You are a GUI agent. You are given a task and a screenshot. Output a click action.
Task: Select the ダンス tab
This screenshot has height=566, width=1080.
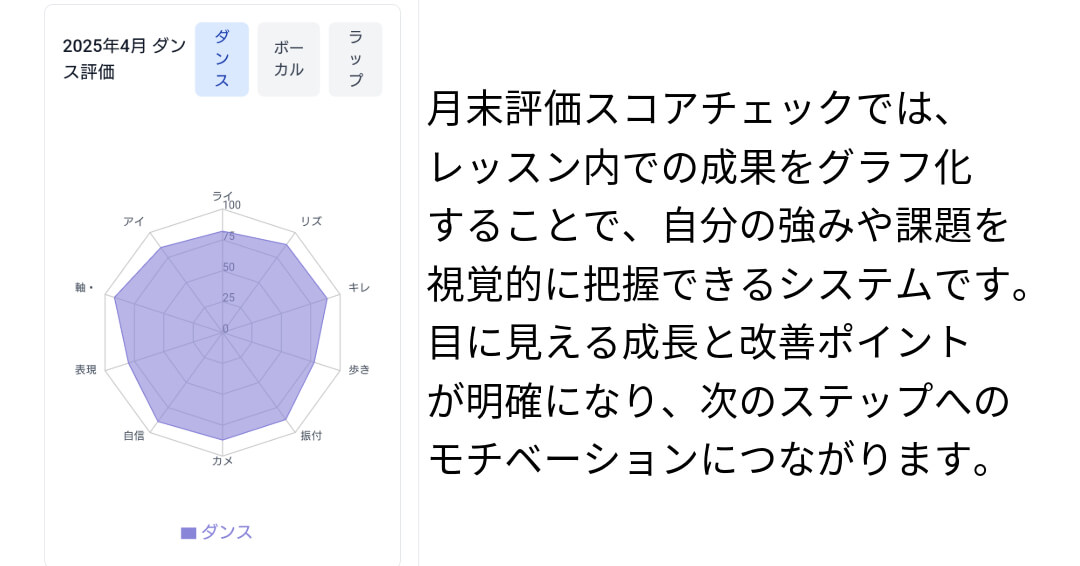(222, 59)
